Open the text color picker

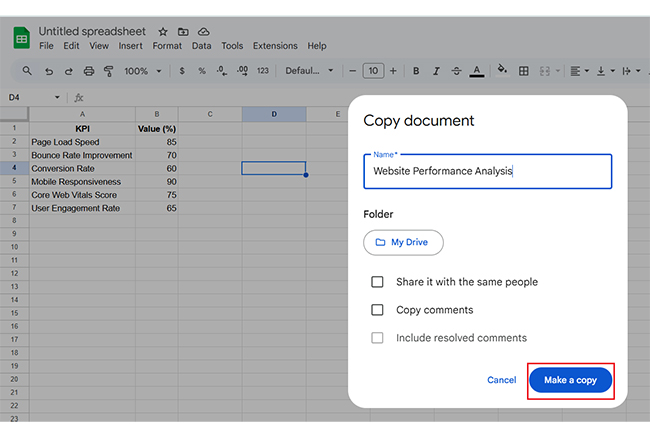coord(477,71)
